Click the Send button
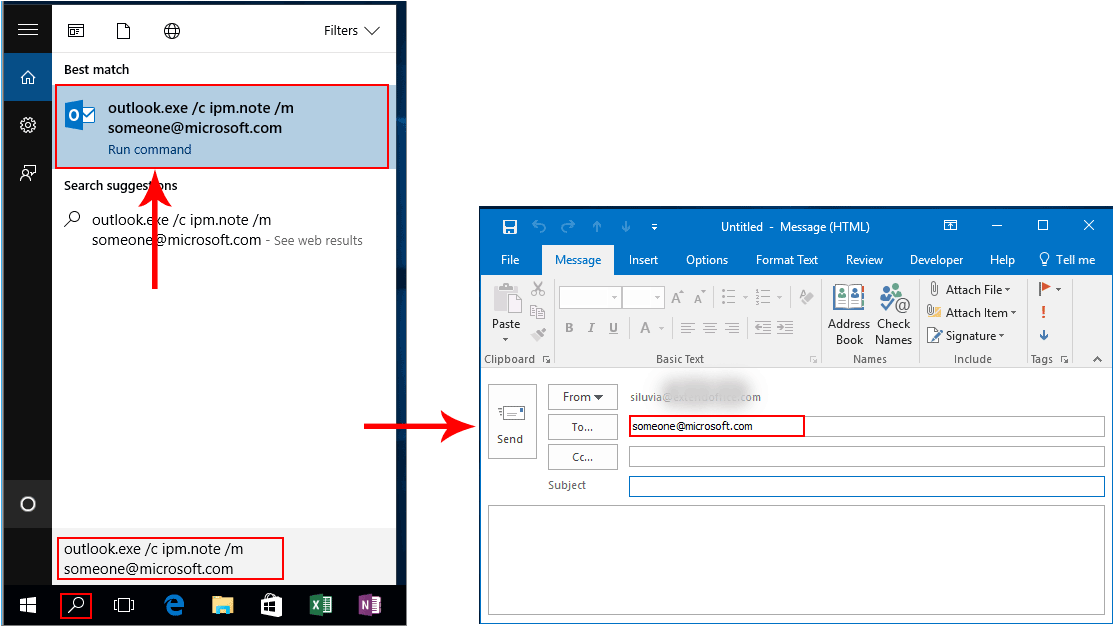The image size is (1114, 626). click(x=511, y=421)
